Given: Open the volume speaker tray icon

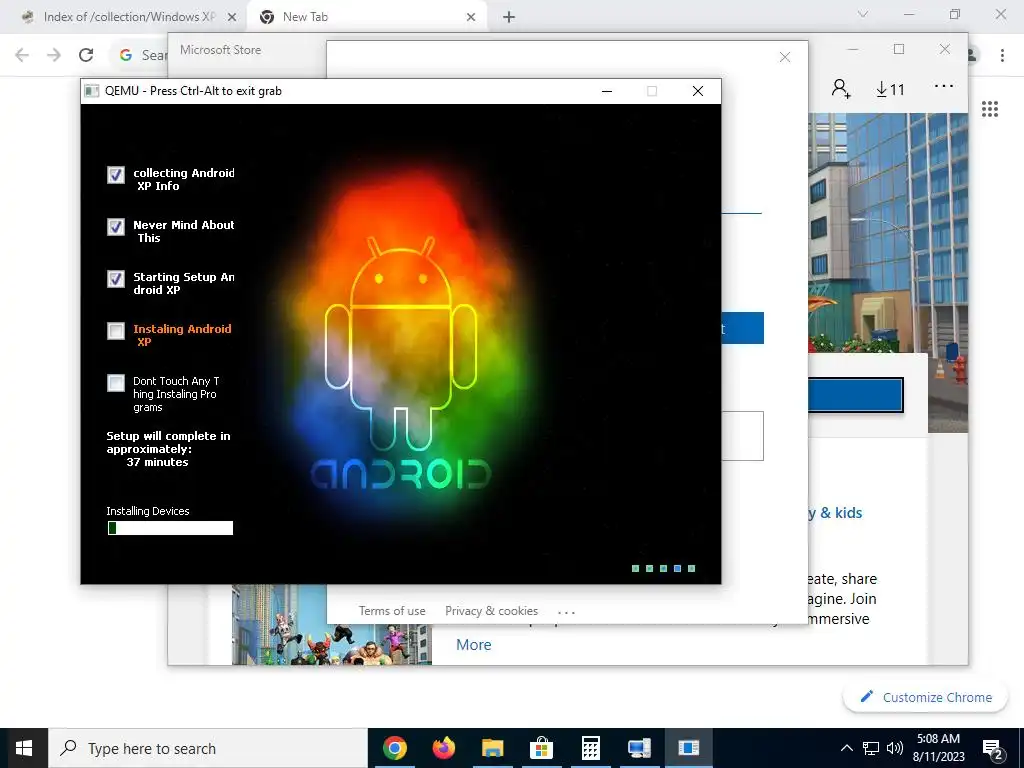Looking at the screenshot, I should (895, 748).
